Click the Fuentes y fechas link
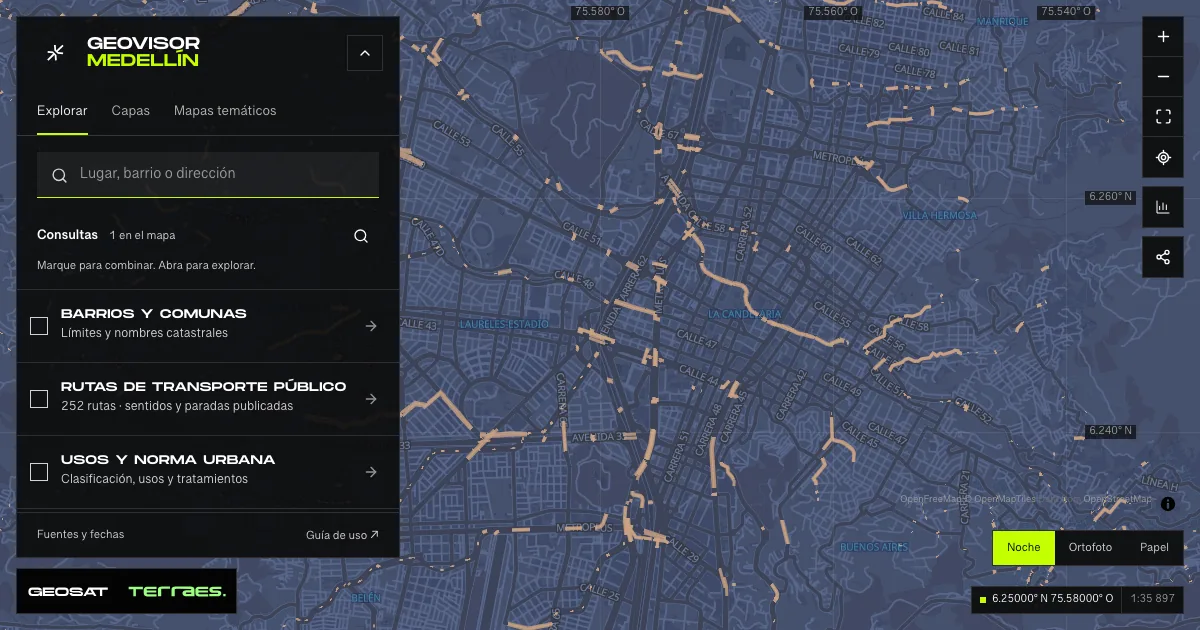Viewport: 1200px width, 630px height. coord(81,534)
